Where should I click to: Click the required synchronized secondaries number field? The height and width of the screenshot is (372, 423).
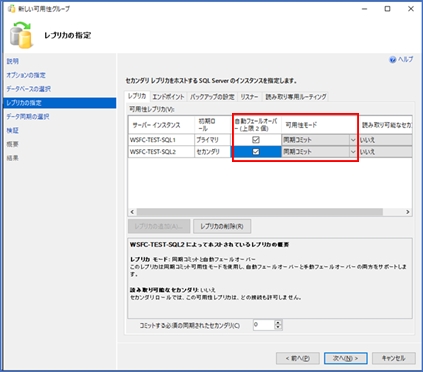tap(264, 325)
